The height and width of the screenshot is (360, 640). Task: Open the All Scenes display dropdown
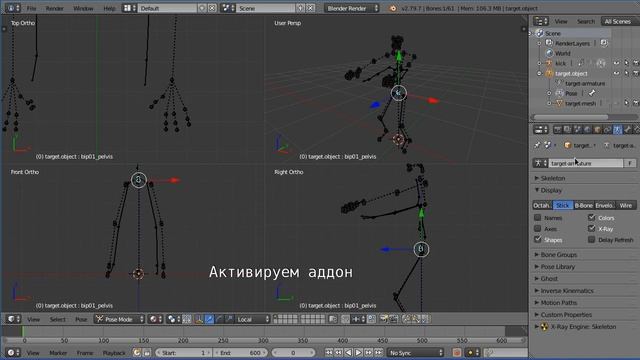click(x=619, y=21)
